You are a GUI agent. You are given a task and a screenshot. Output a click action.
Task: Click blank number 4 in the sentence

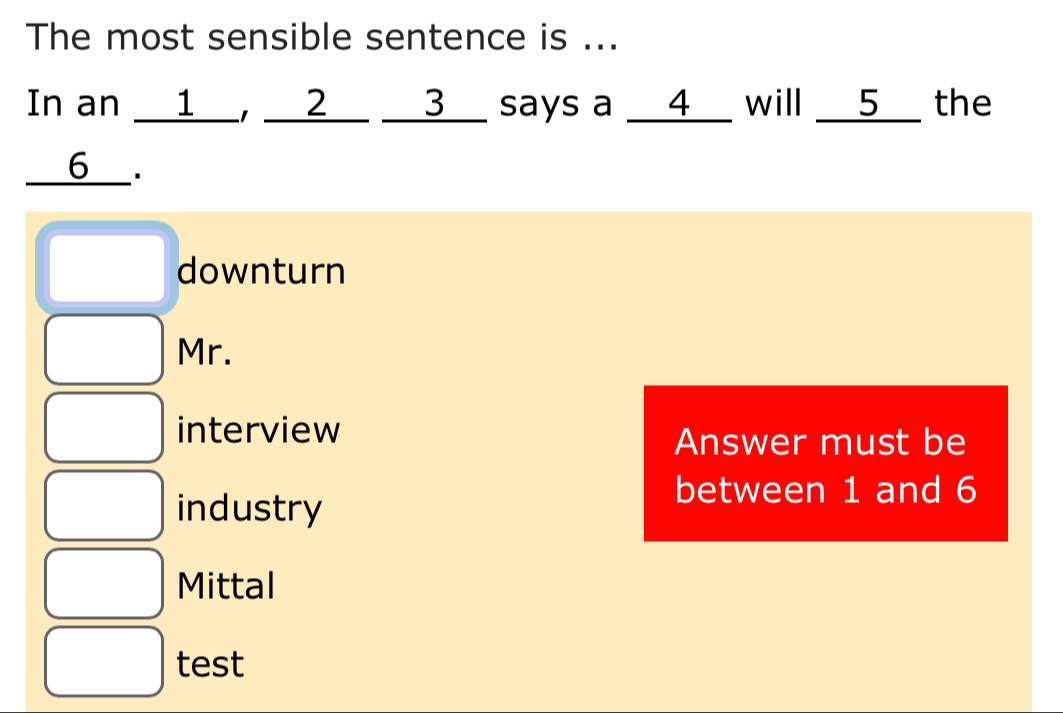[x=679, y=103]
